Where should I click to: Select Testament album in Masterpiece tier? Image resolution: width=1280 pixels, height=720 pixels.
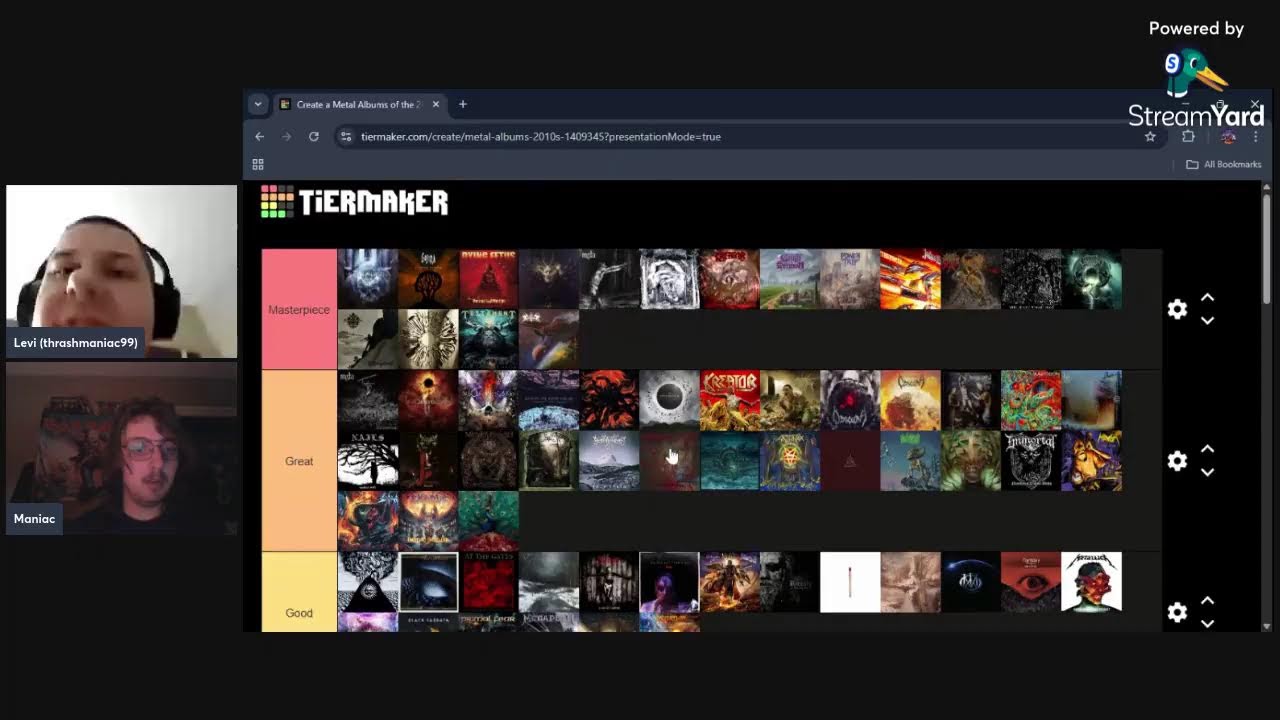[488, 340]
